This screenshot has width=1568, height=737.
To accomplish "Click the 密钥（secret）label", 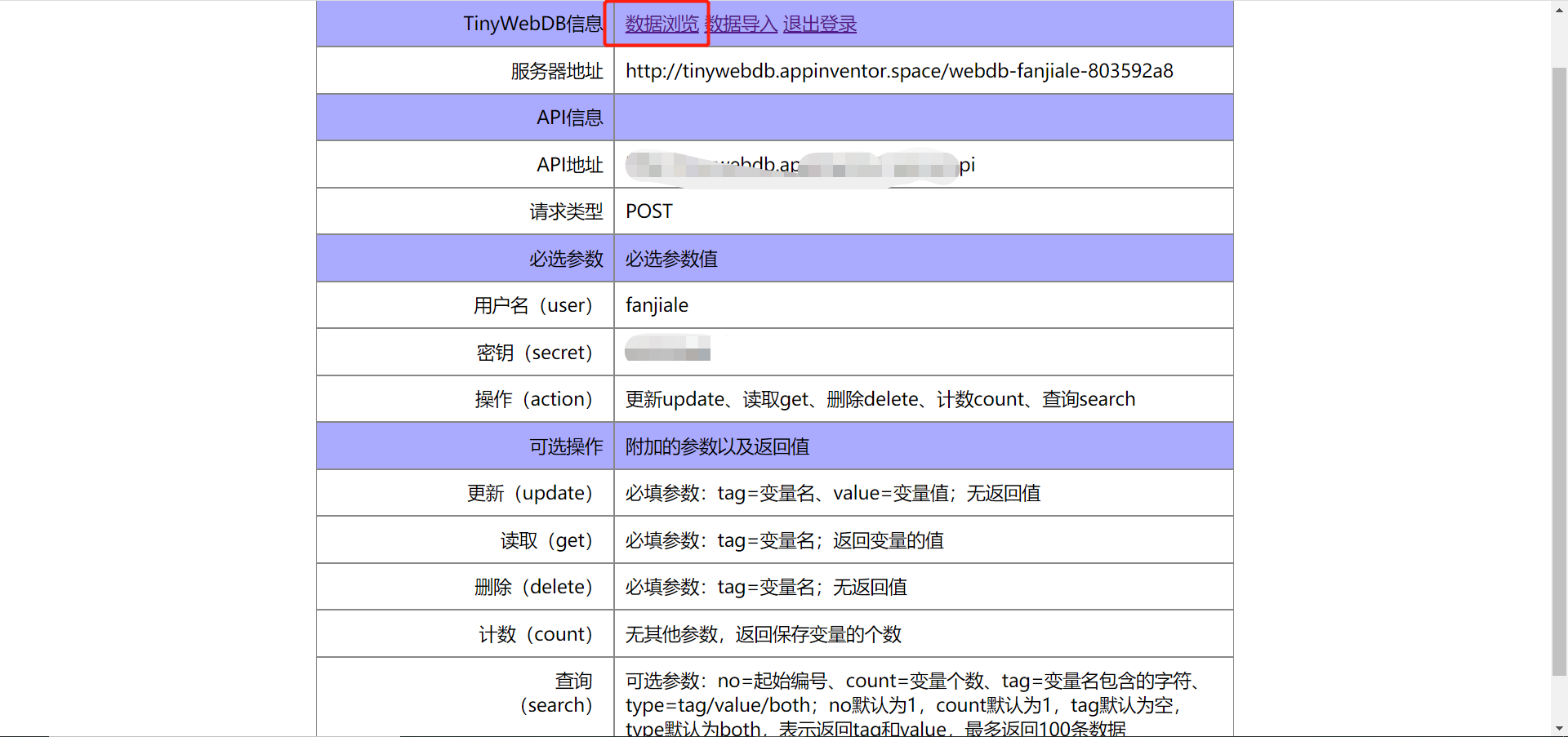I will tap(535, 353).
